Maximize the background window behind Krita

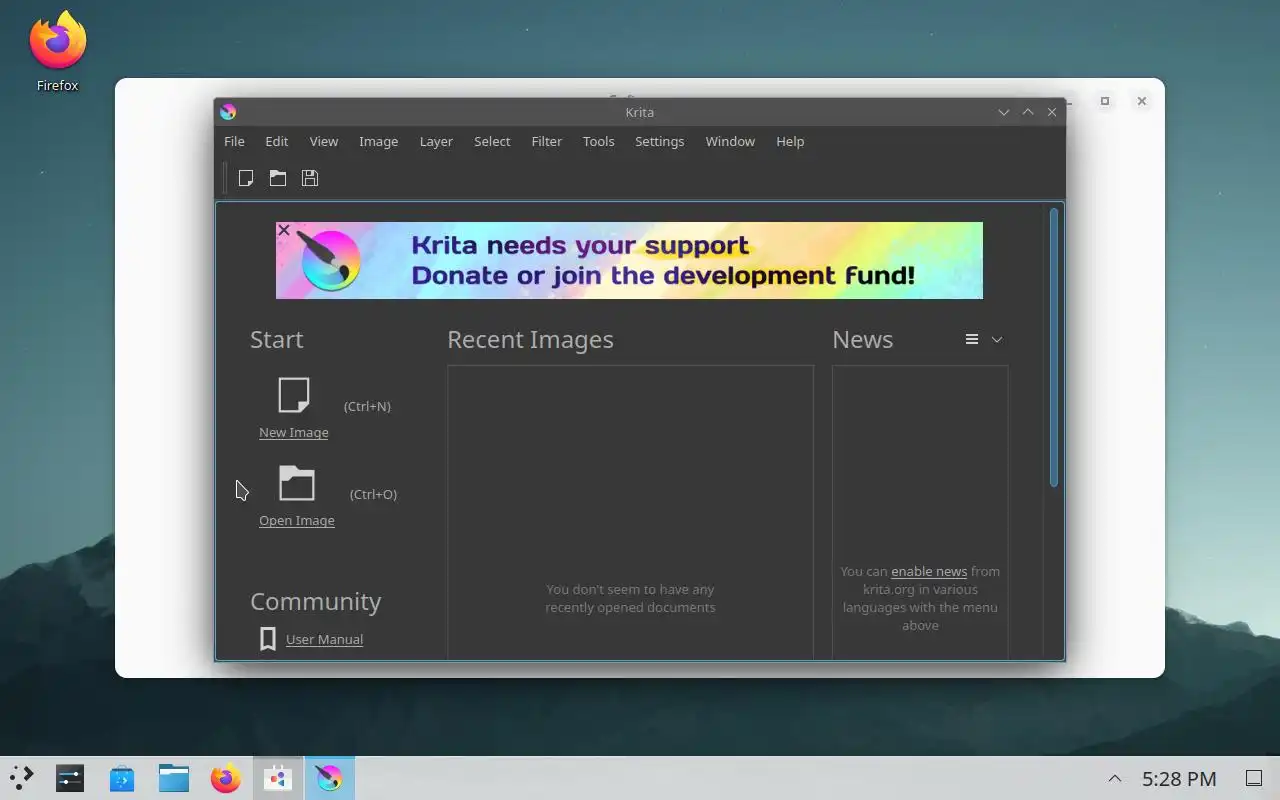click(1105, 101)
